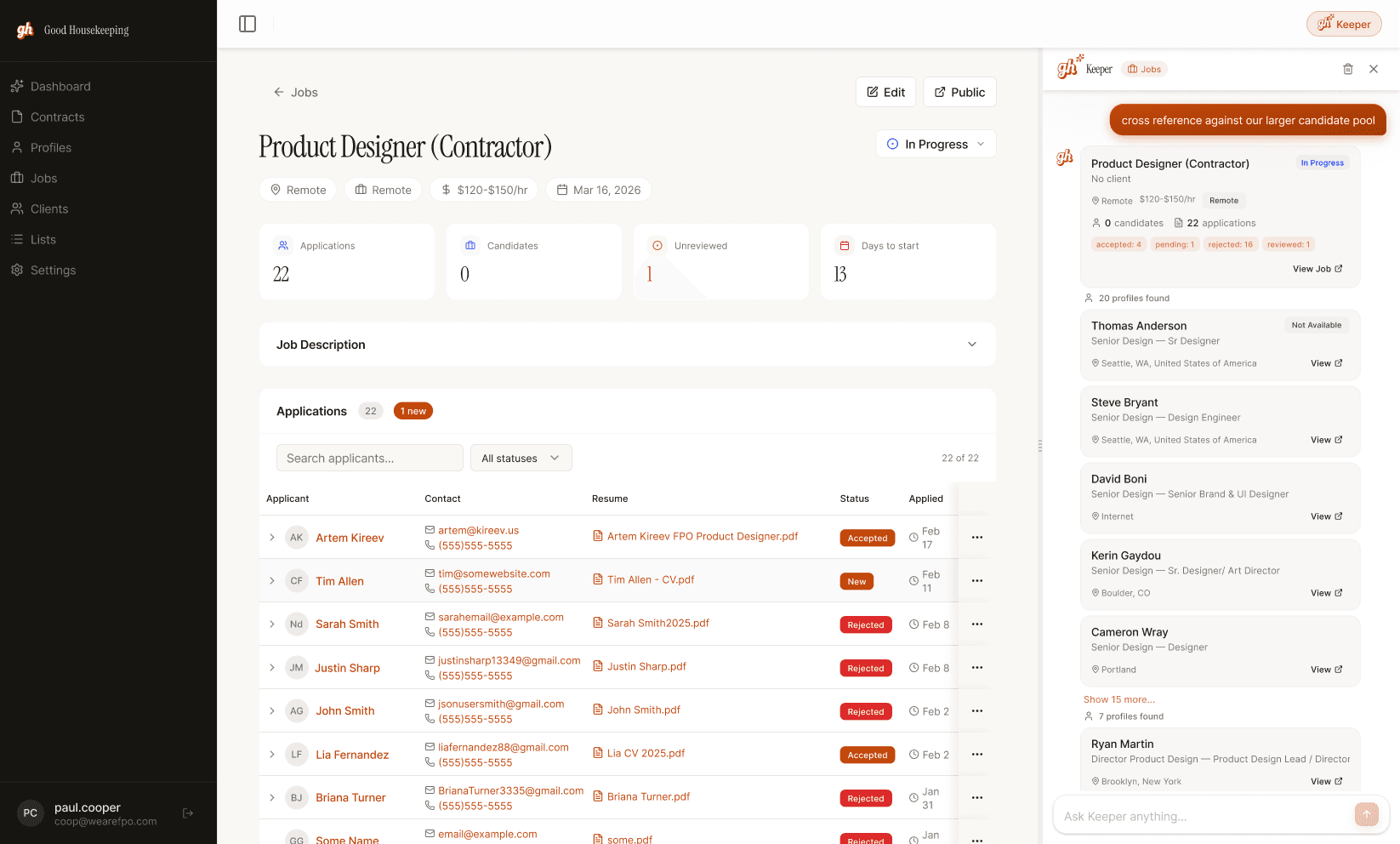This screenshot has height=844, width=1400.
Task: Delete the Keeper conversation via trash icon
Action: point(1347,69)
